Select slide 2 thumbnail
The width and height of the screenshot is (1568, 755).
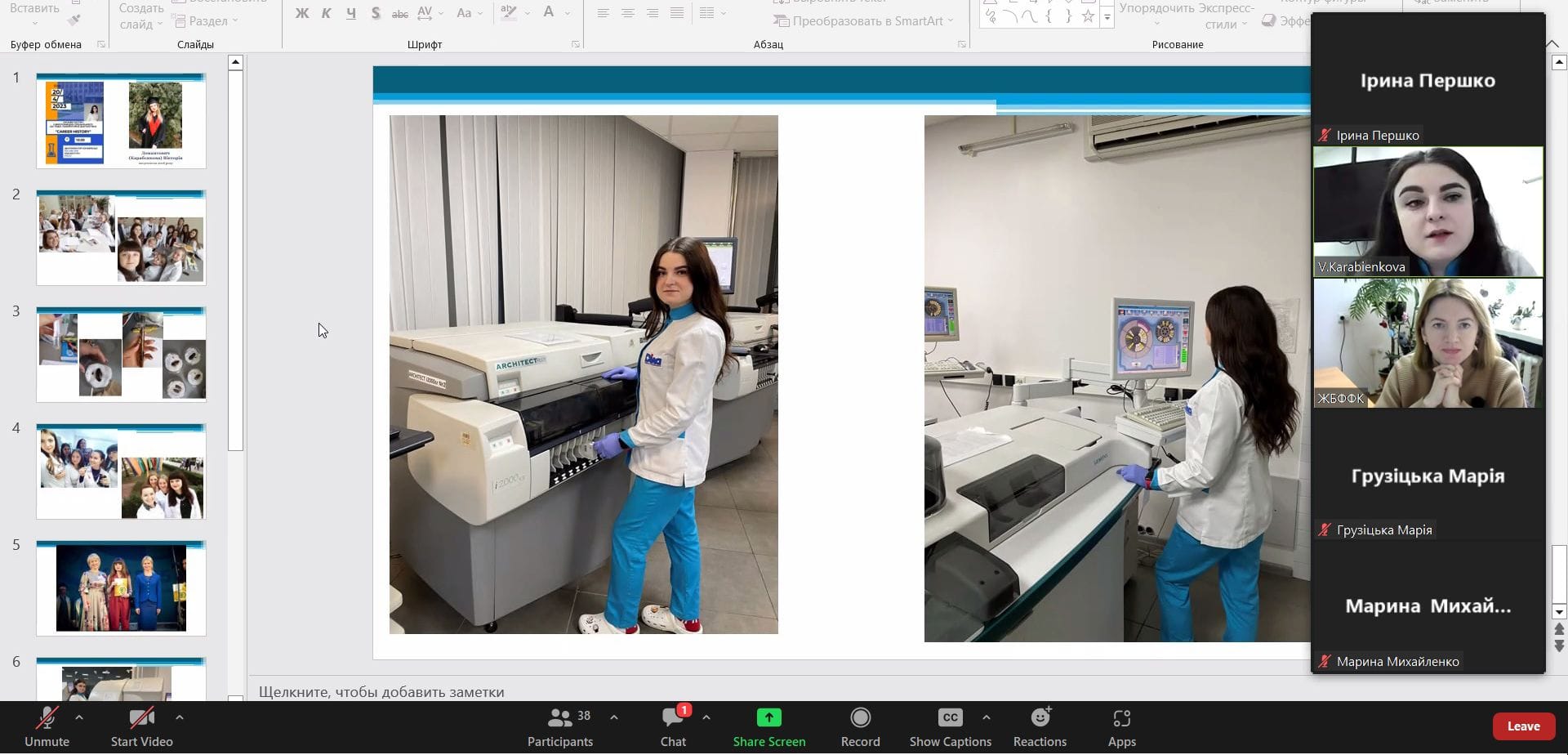(x=121, y=238)
